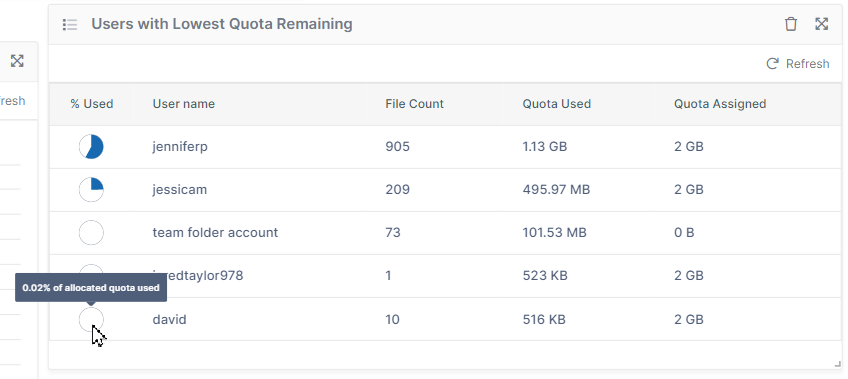Image resolution: width=848 pixels, height=379 pixels.
Task: Sort by File Count column header
Action: coord(414,104)
